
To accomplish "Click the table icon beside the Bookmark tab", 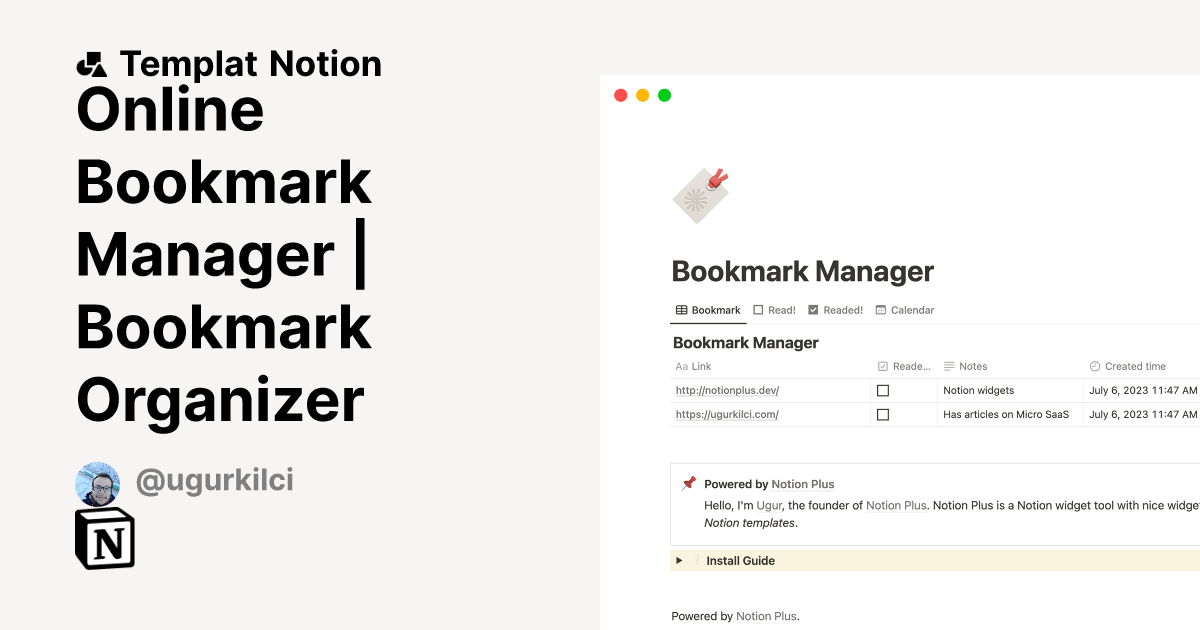I will pyautogui.click(x=680, y=310).
